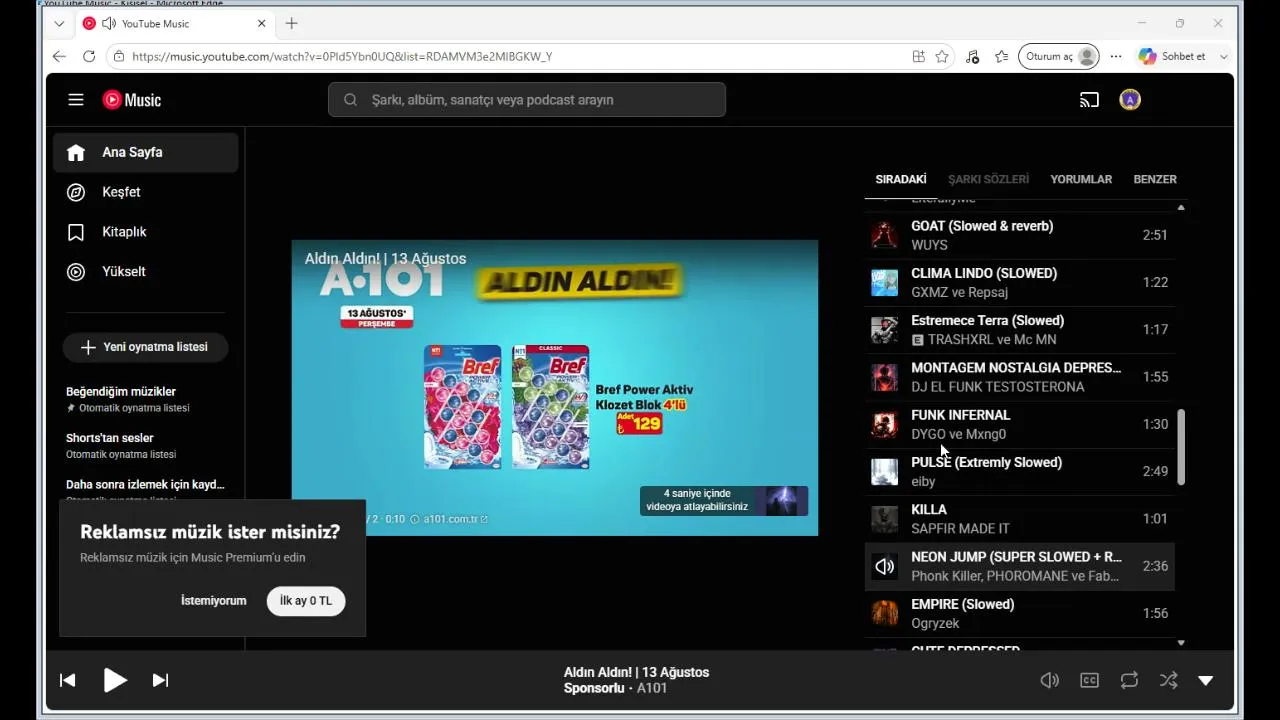Click the YouTube Music logo

click(131, 100)
